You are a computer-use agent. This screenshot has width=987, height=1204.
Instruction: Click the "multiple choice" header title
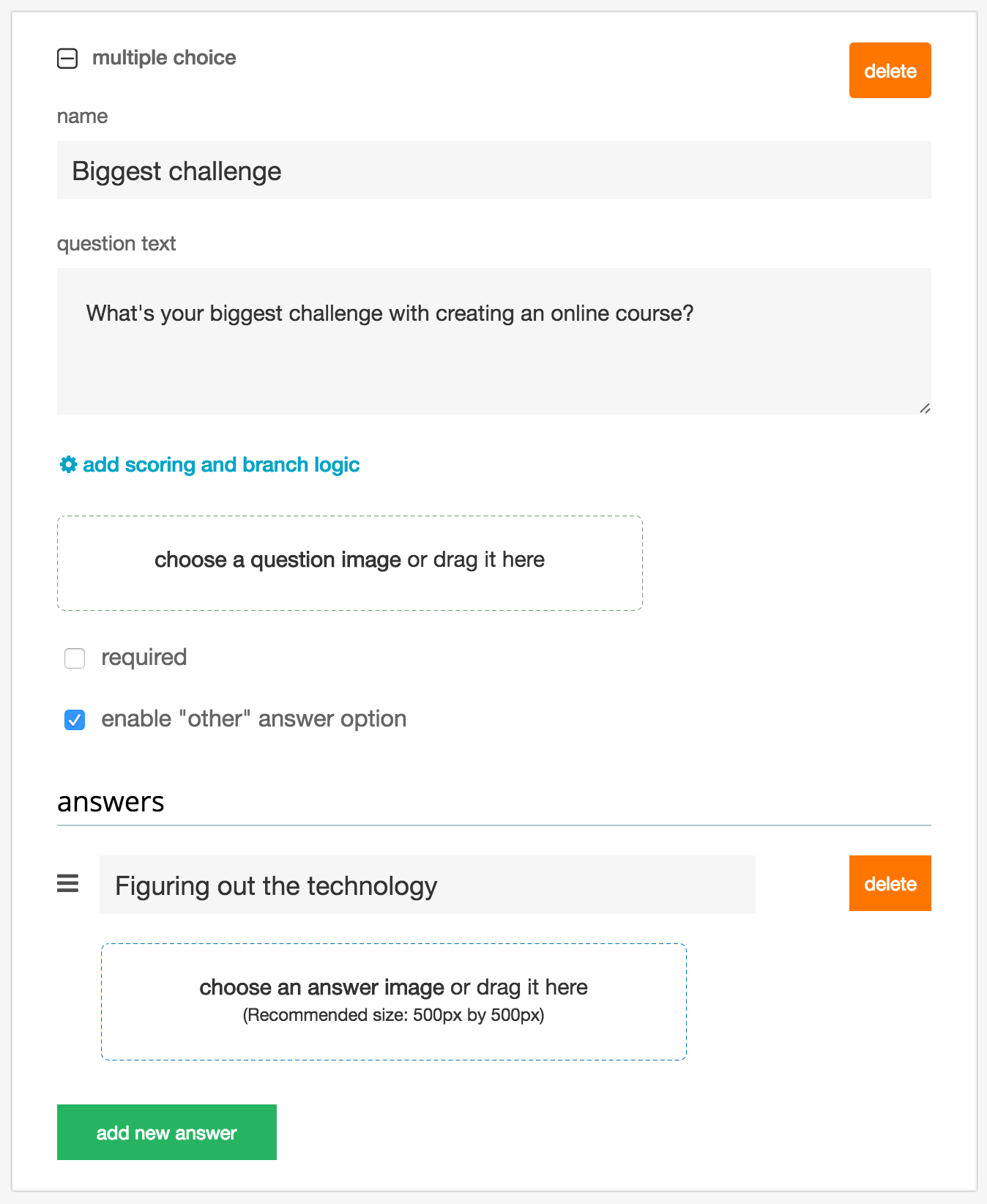pos(164,58)
